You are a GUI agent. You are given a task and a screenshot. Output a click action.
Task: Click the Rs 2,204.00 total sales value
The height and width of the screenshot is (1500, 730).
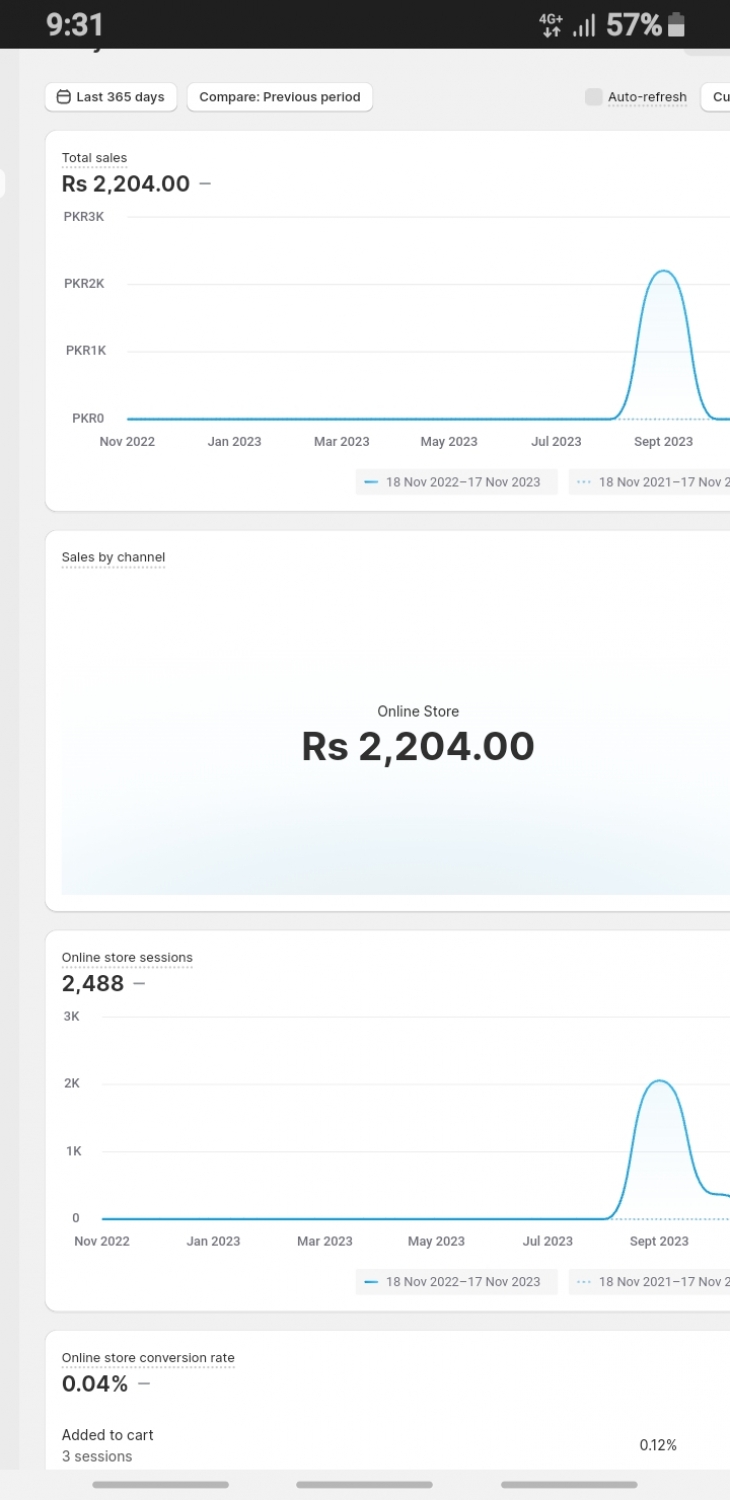point(126,184)
